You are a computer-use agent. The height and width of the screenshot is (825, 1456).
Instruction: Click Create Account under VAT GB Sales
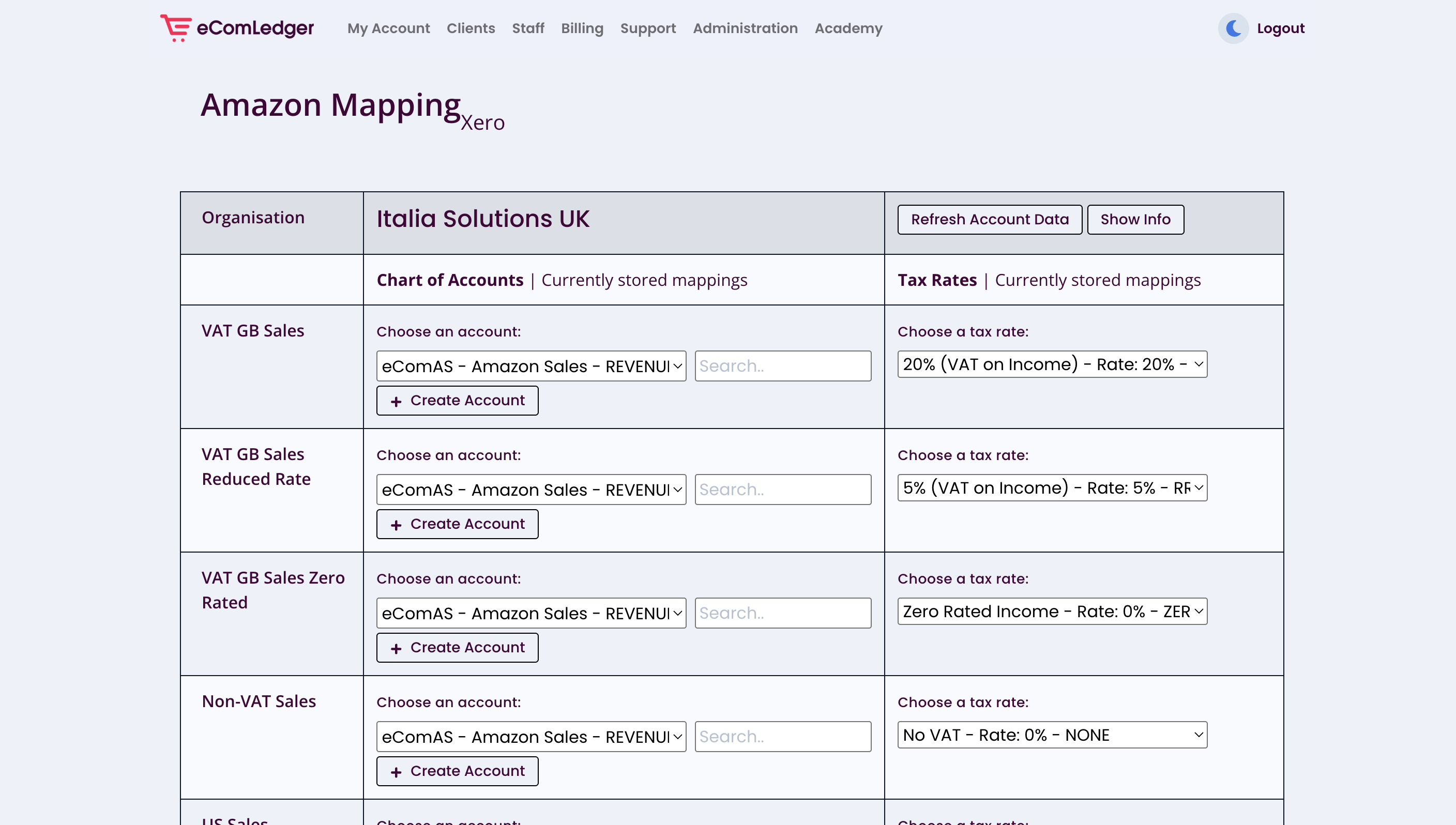point(457,401)
